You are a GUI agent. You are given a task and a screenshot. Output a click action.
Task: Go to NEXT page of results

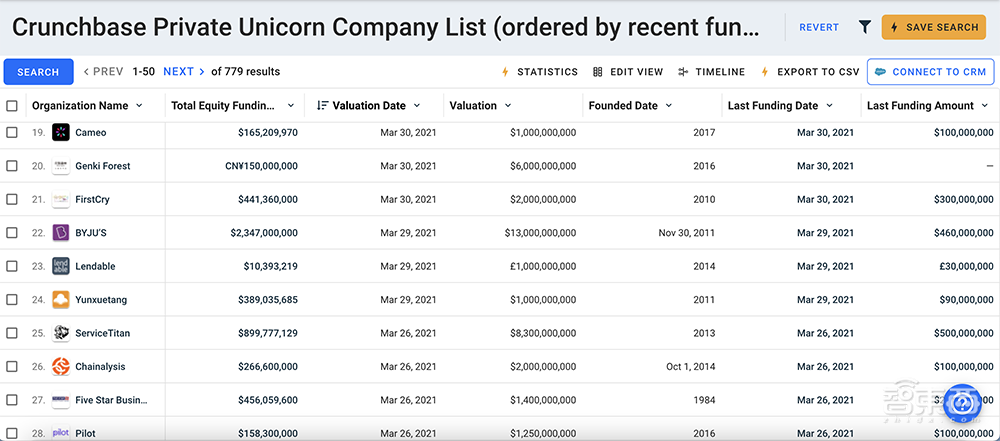(179, 72)
